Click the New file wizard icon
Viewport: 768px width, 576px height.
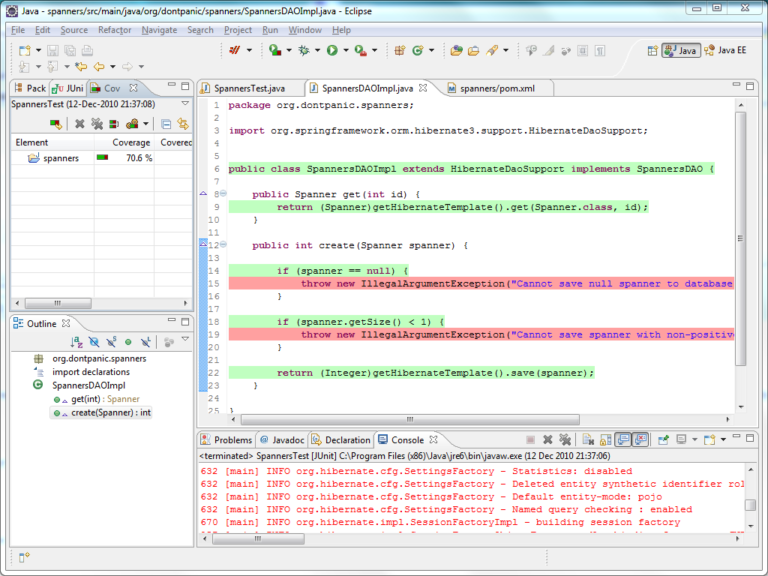[24, 50]
